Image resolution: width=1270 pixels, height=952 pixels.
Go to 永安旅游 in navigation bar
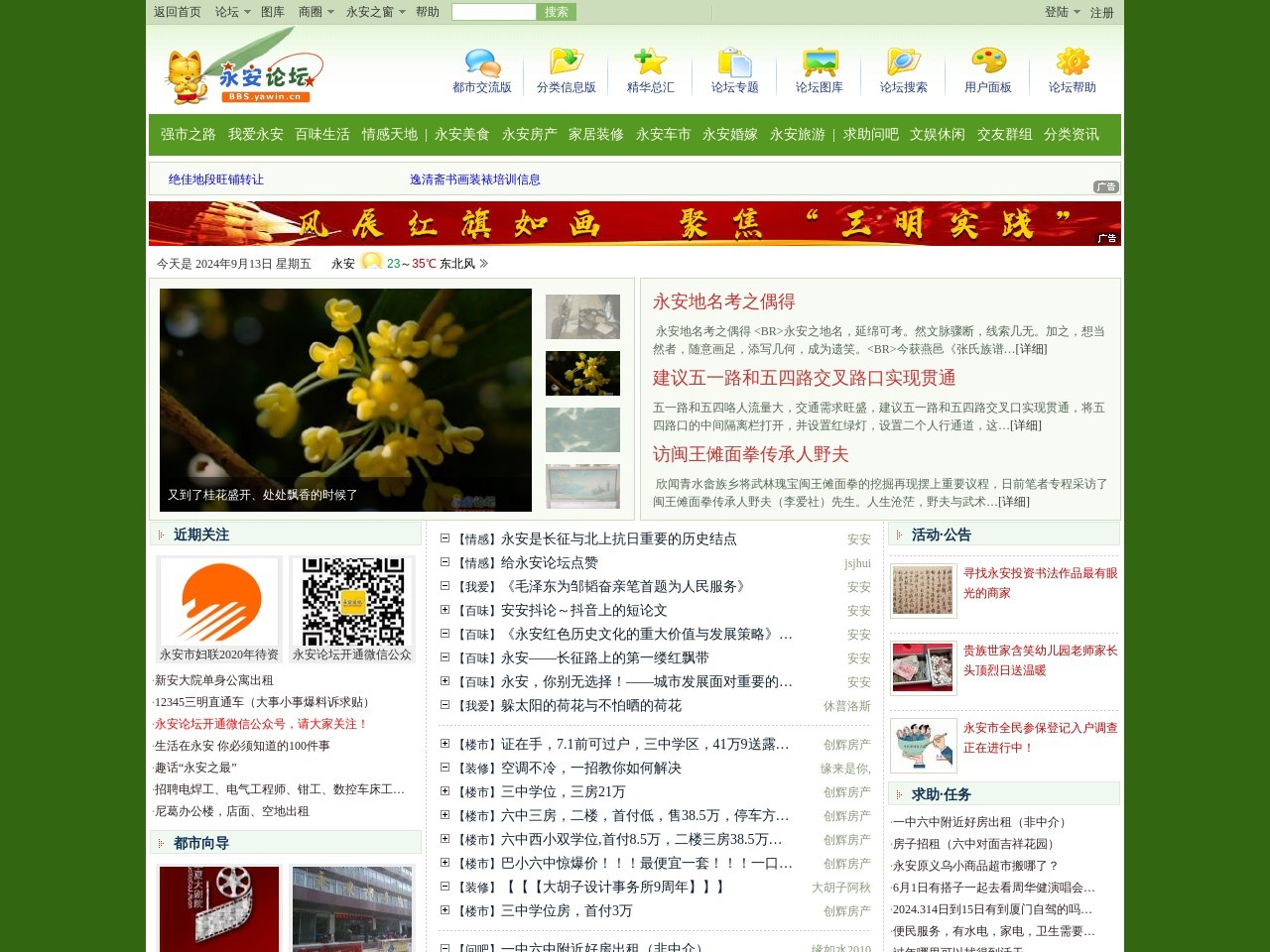point(797,135)
